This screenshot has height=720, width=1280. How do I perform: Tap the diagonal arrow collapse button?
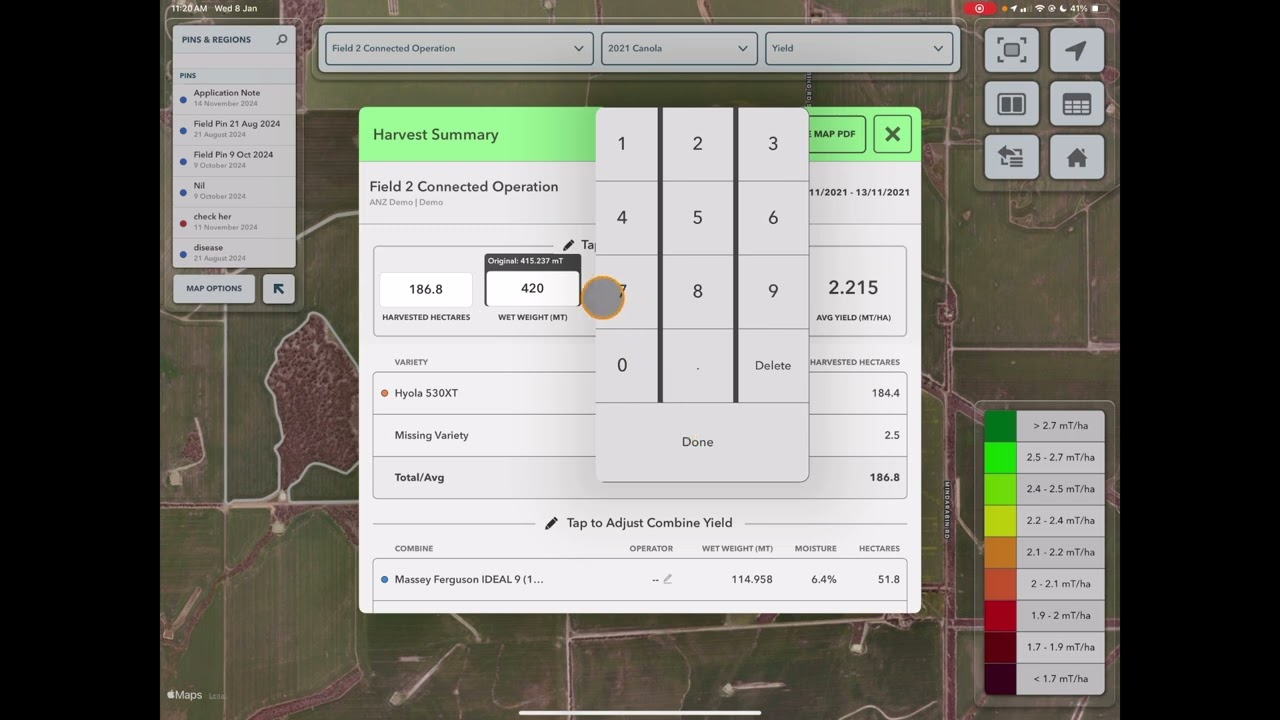279,289
